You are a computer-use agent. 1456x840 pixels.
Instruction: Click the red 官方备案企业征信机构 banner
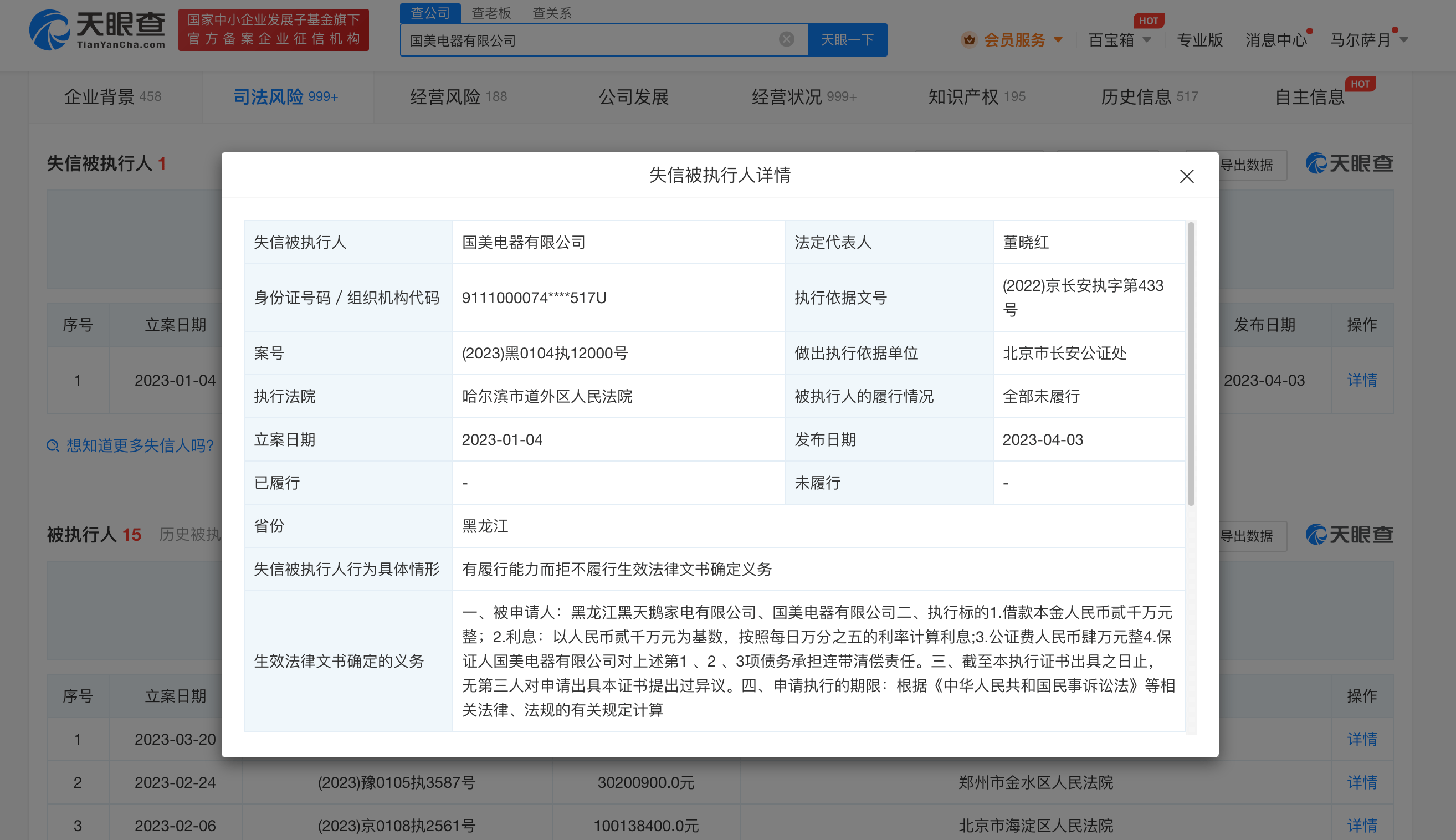tap(274, 29)
